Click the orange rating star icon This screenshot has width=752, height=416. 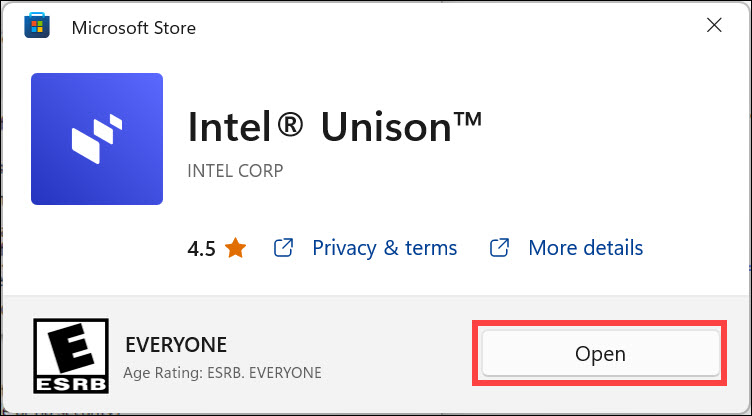236,248
